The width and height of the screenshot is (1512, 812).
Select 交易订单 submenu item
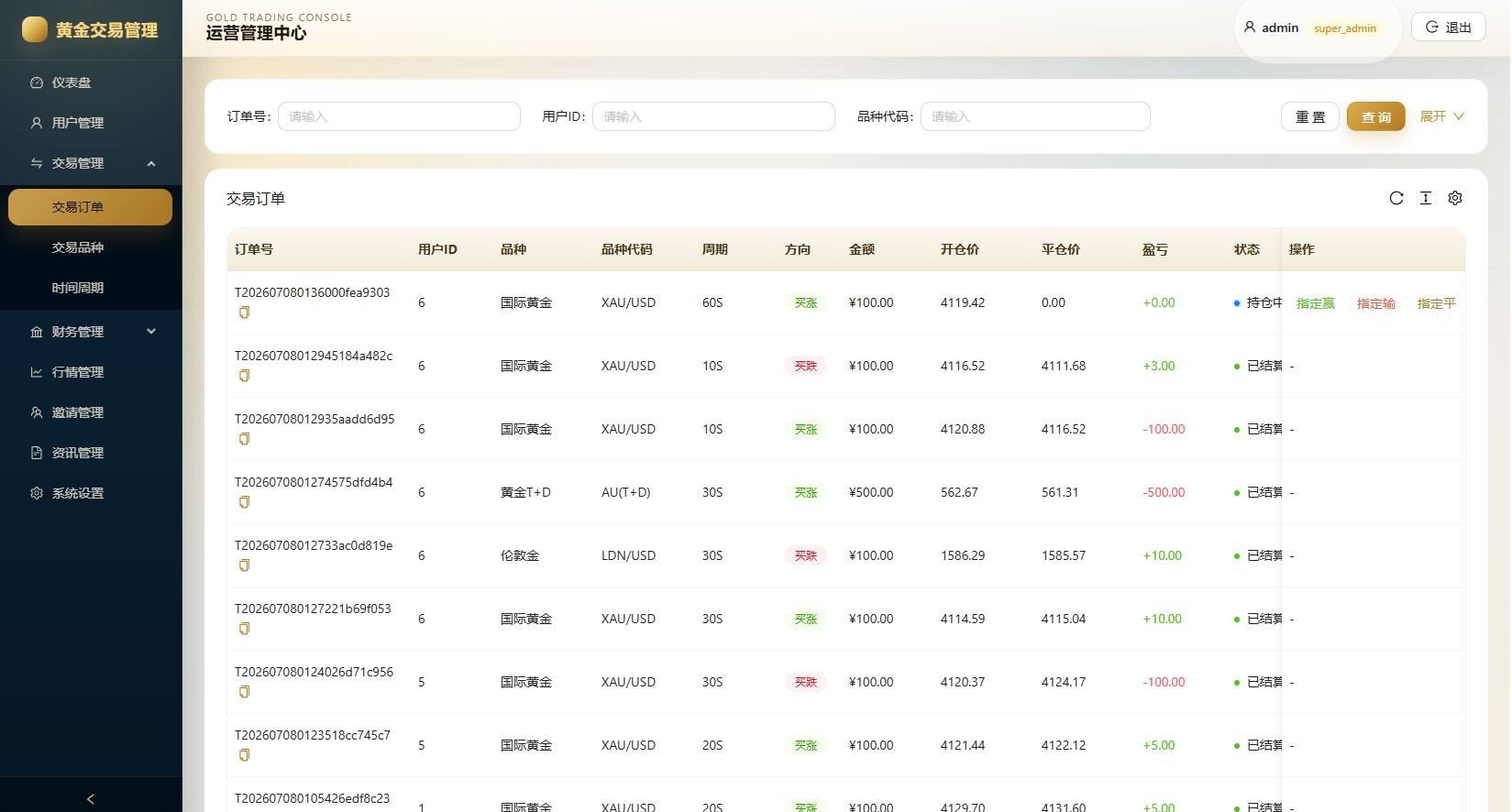point(91,207)
